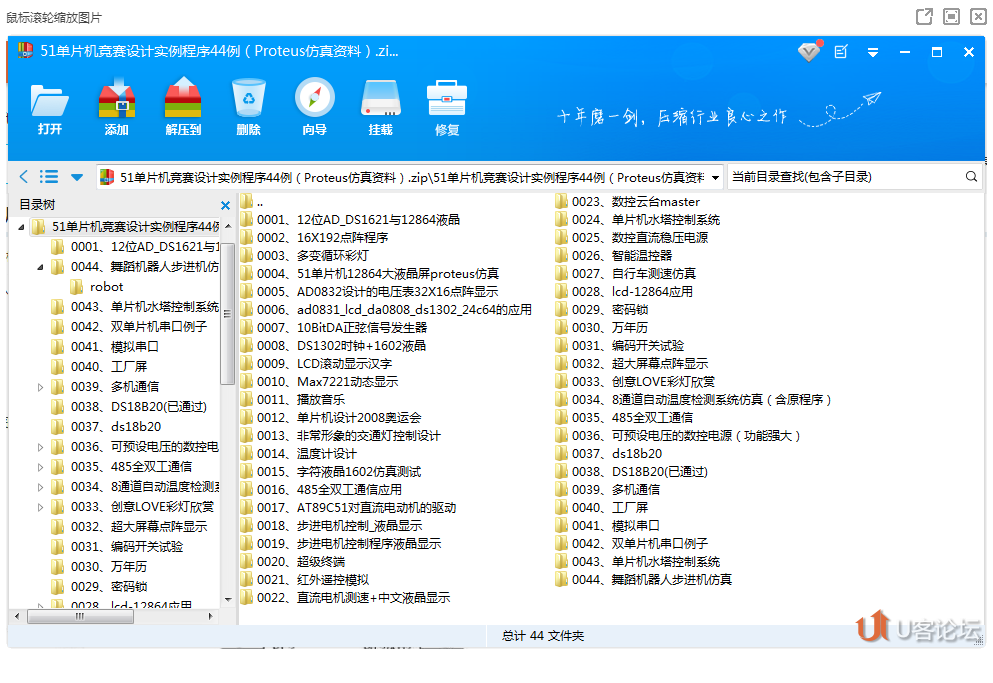Mount the archive with the 挂载 icon

coord(380,106)
